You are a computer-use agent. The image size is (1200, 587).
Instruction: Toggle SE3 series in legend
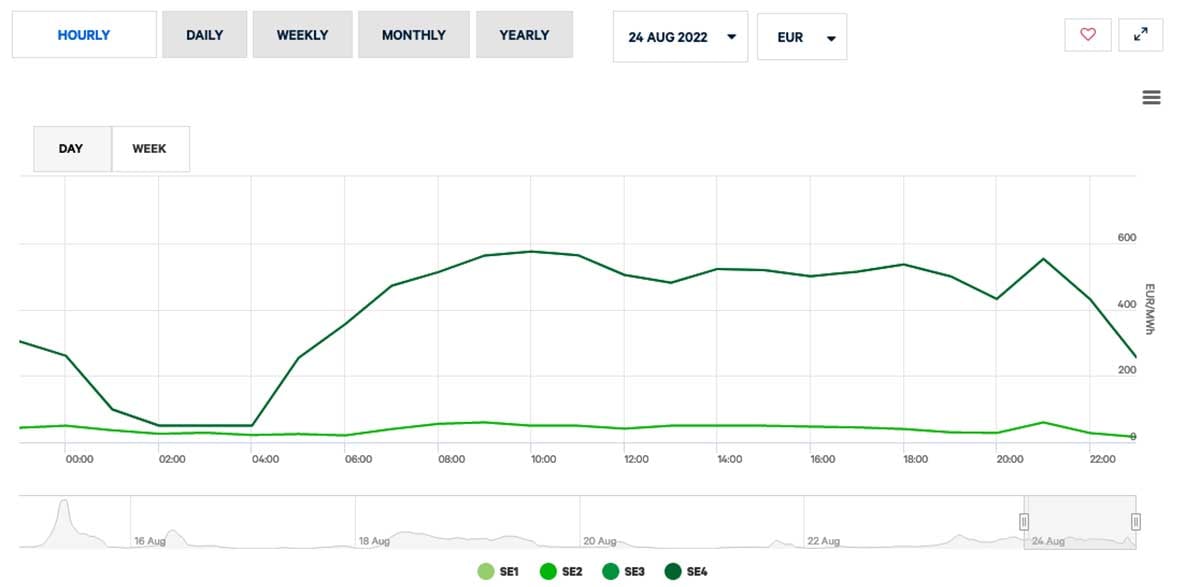coord(624,572)
